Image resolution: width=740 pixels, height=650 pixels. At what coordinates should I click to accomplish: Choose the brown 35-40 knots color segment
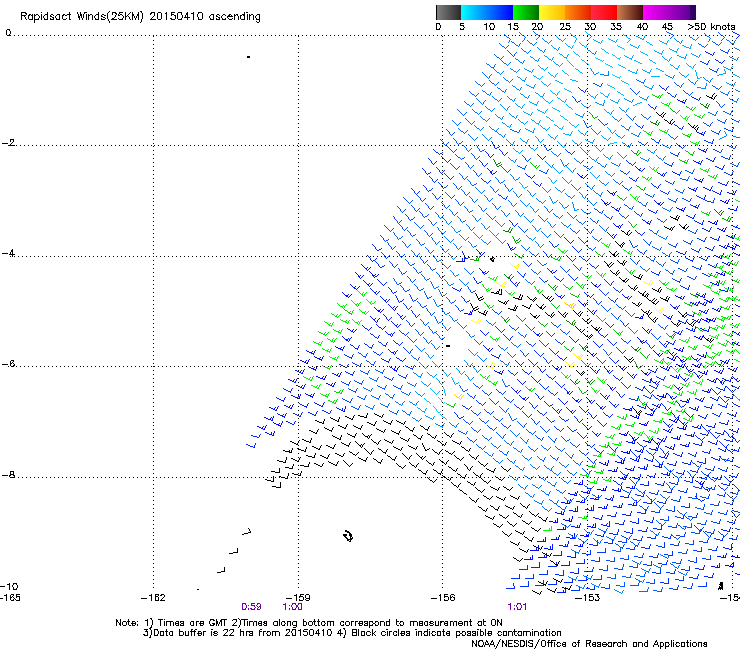(x=630, y=12)
